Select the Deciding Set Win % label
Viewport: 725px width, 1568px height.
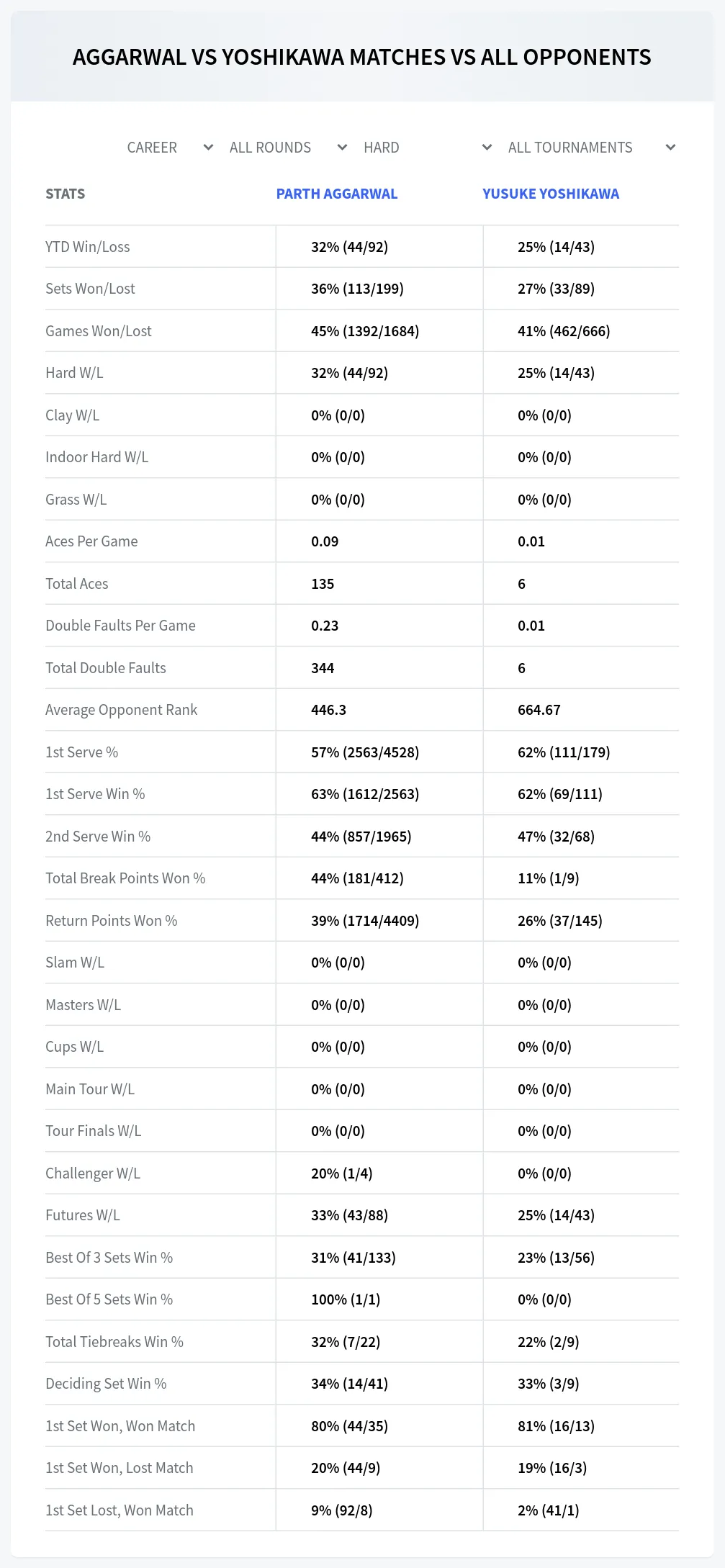(x=106, y=1384)
